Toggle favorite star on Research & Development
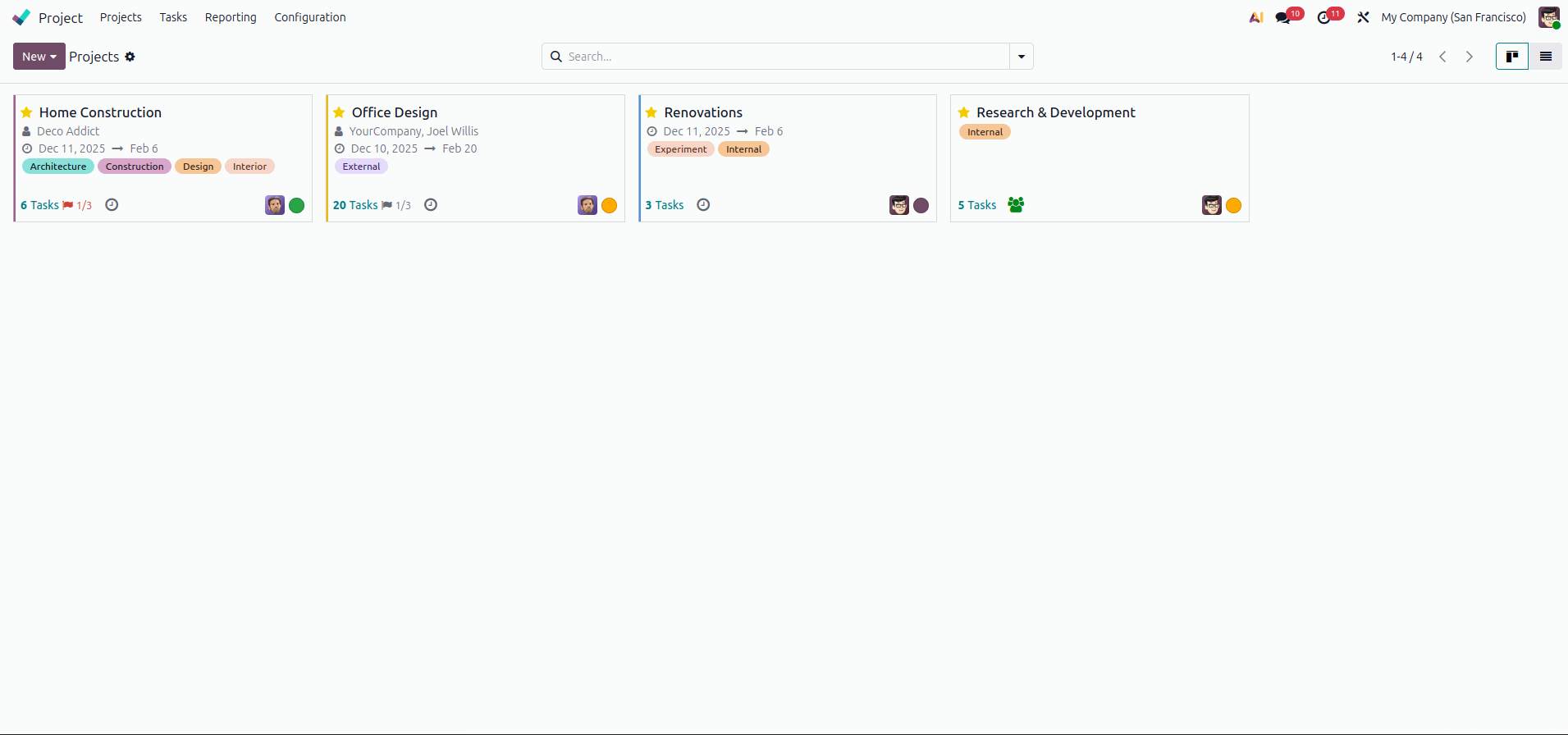The height and width of the screenshot is (735, 1568). coord(964,112)
